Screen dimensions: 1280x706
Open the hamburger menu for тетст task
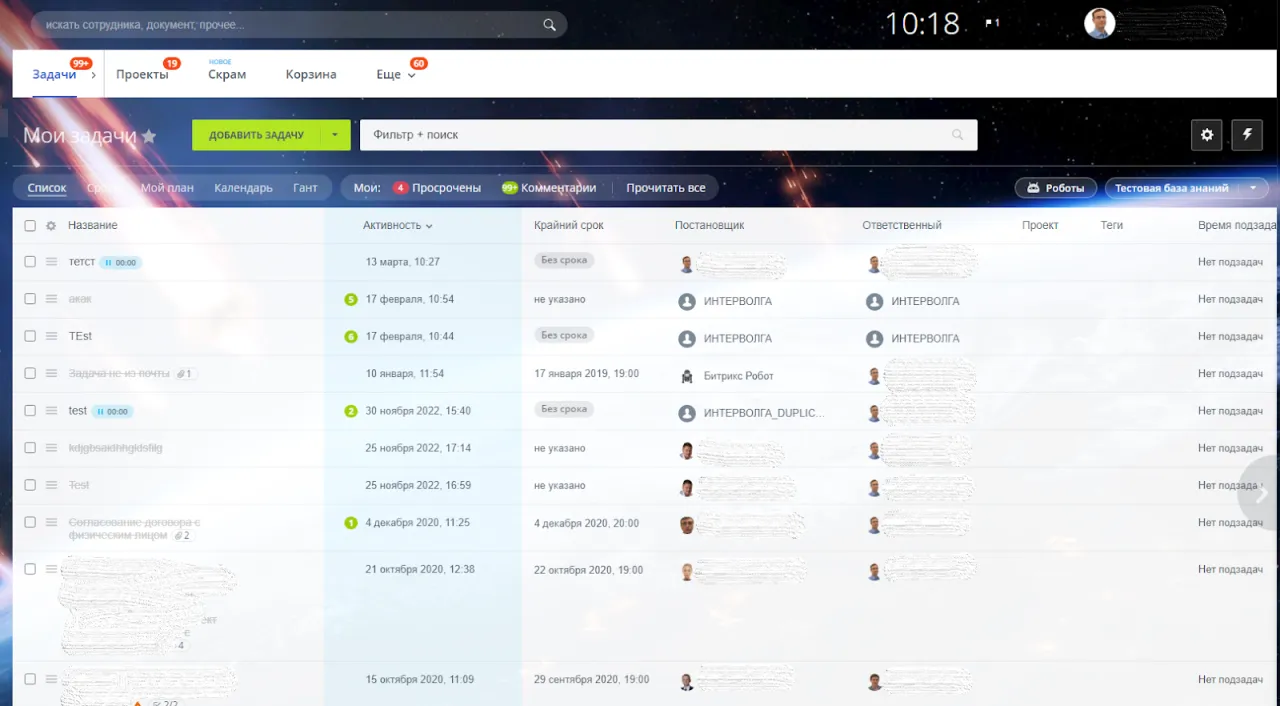[x=51, y=262]
